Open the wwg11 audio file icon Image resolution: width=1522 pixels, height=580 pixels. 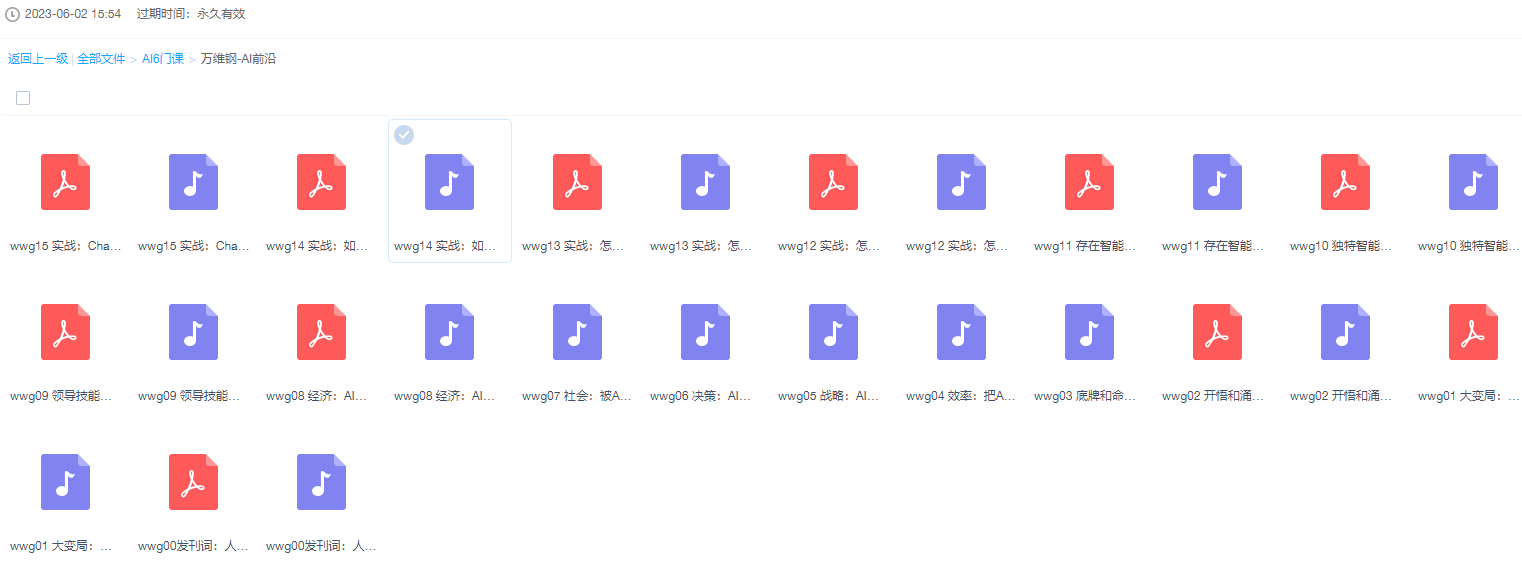click(x=1217, y=182)
